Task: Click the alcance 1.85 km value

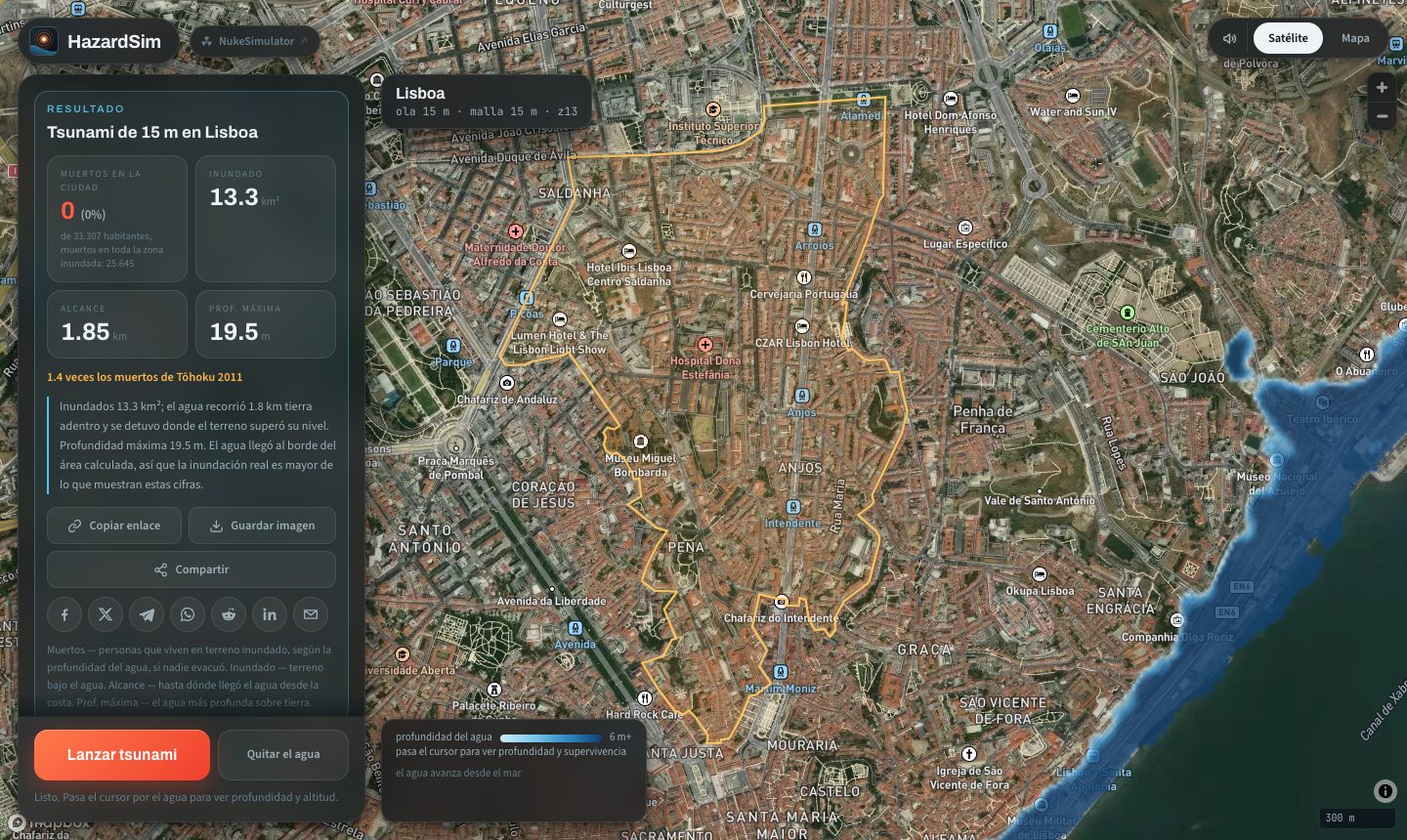Action: [x=94, y=332]
